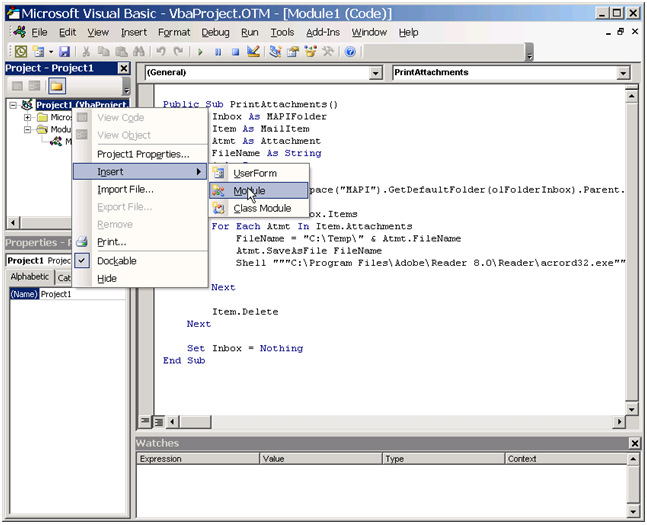
Task: Collapse the Project1 root tree node
Action: pos(13,105)
